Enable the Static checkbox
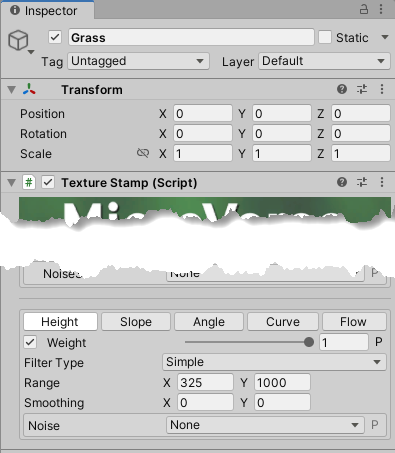 point(325,37)
